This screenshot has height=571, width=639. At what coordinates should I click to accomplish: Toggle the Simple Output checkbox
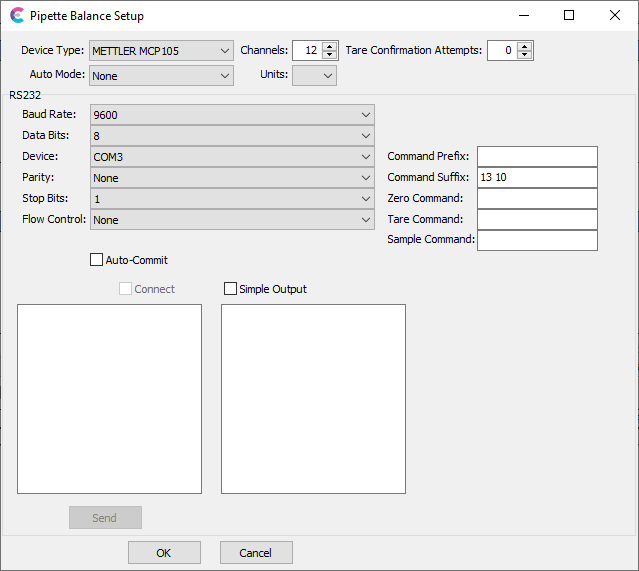click(231, 289)
